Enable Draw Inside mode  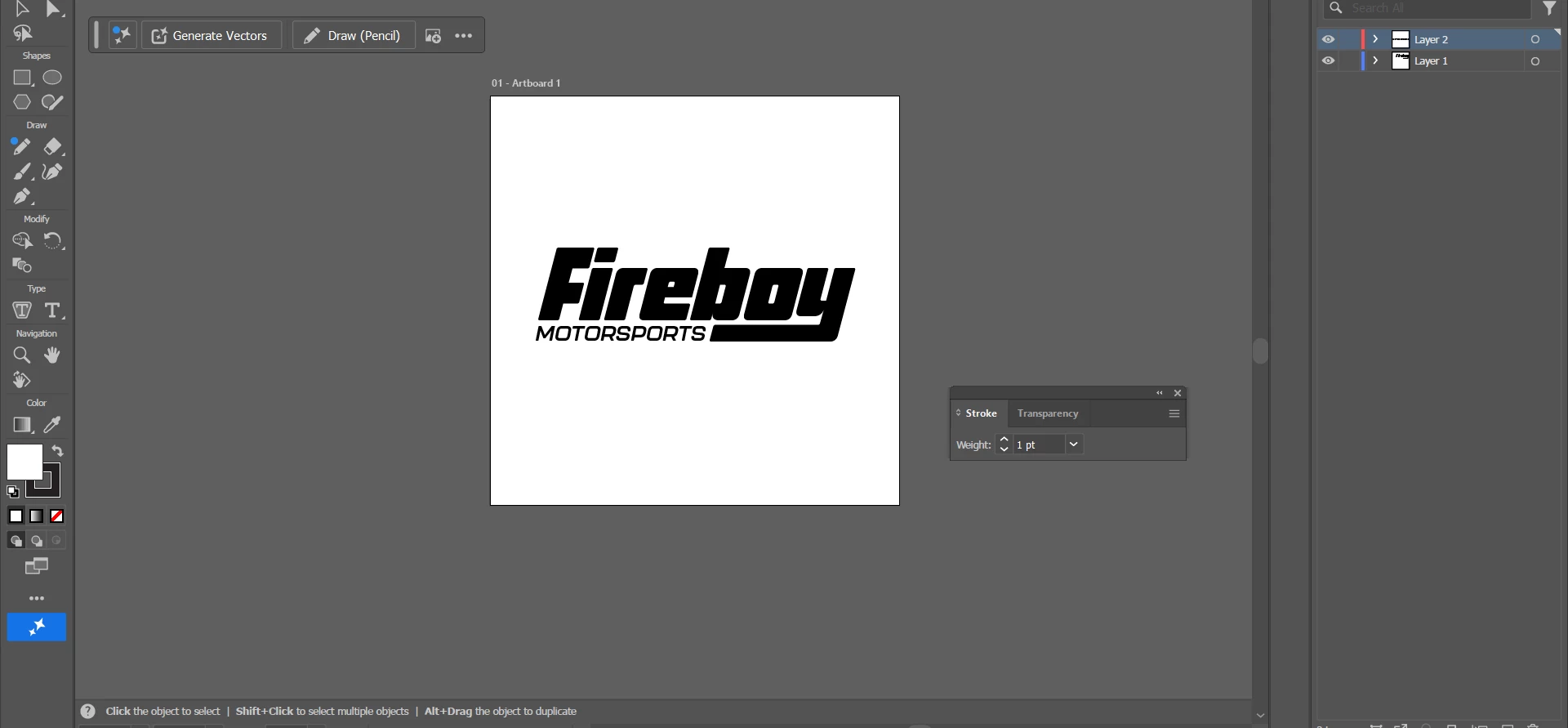tap(56, 541)
